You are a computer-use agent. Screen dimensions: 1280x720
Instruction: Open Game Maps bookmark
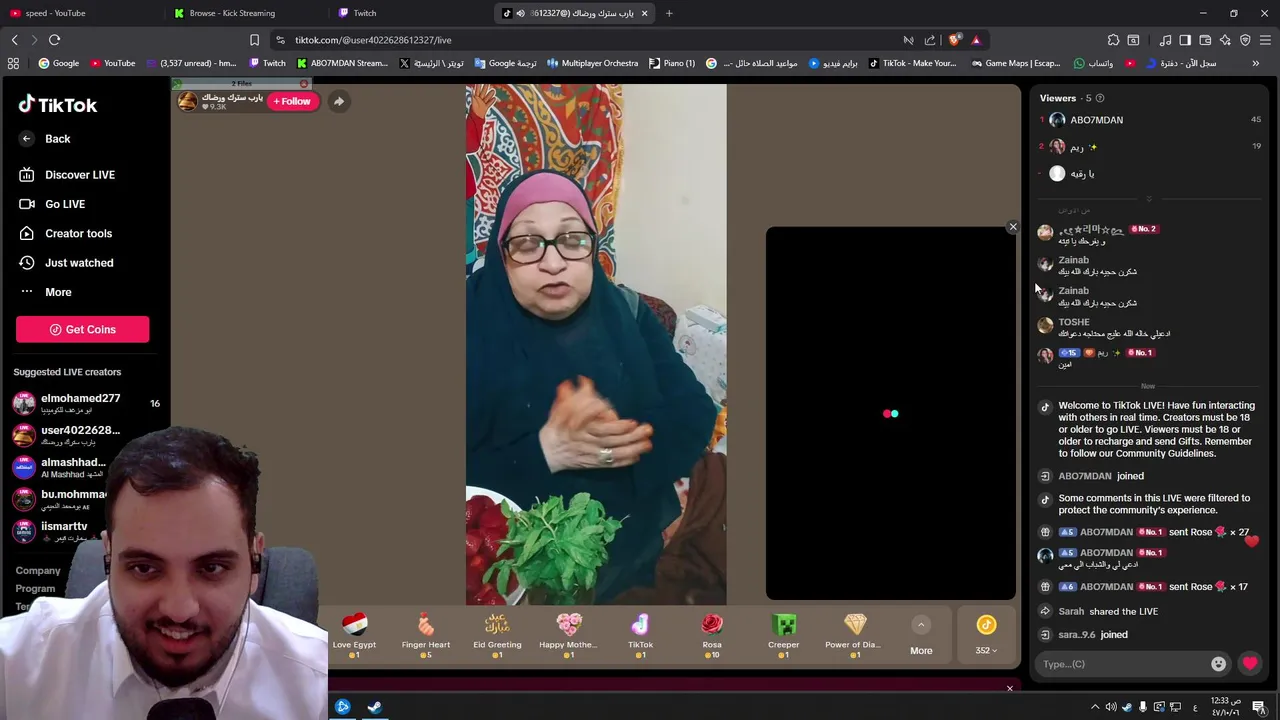pyautogui.click(x=1014, y=63)
